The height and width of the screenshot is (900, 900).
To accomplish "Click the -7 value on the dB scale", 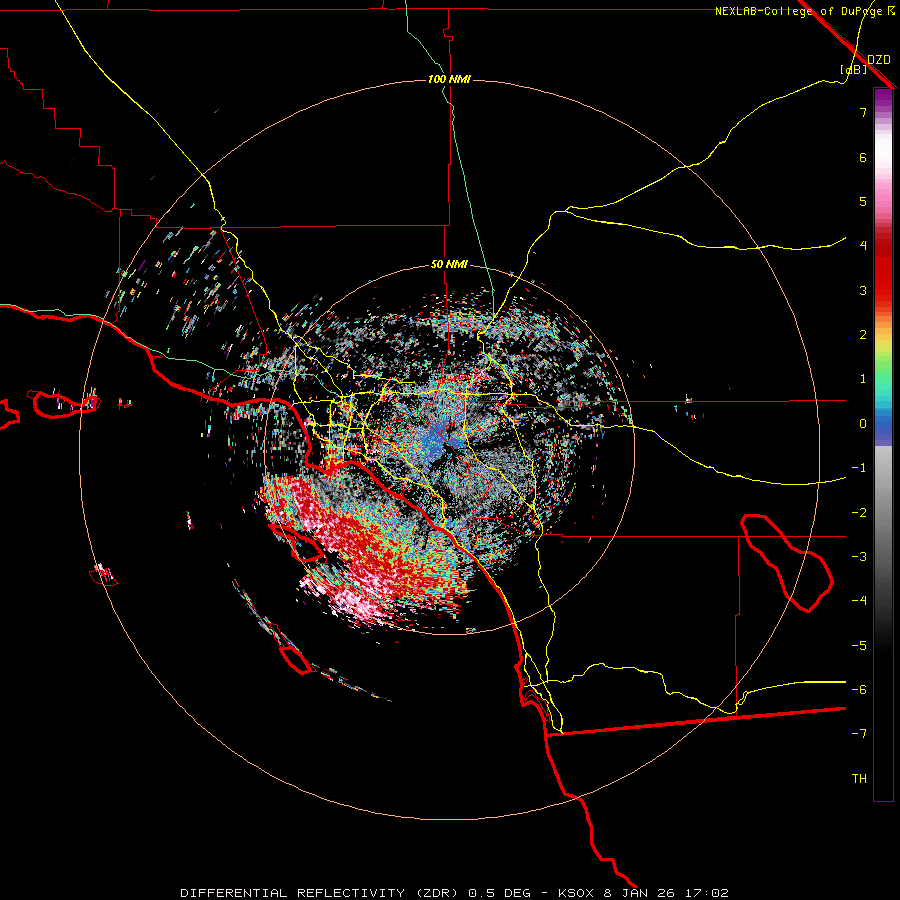I will (859, 734).
